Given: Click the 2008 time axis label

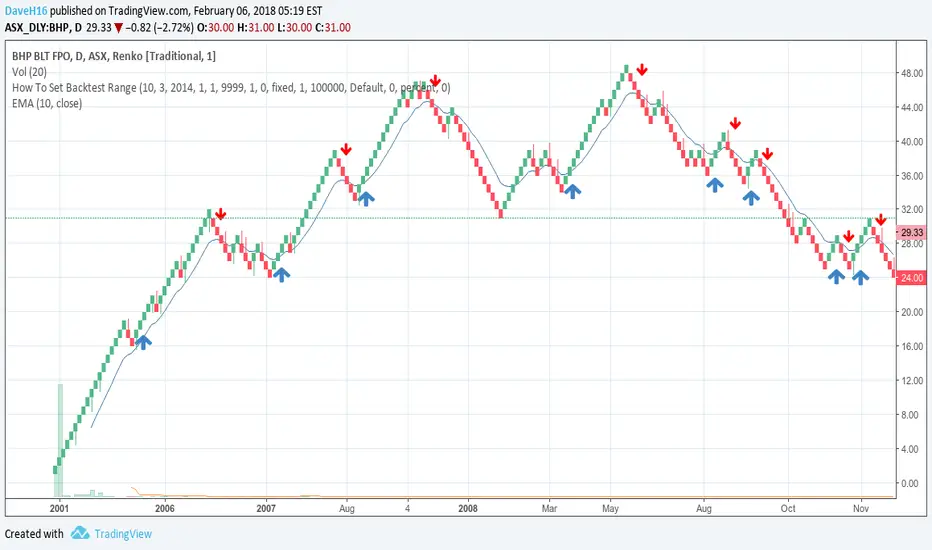Looking at the screenshot, I should (x=468, y=508).
